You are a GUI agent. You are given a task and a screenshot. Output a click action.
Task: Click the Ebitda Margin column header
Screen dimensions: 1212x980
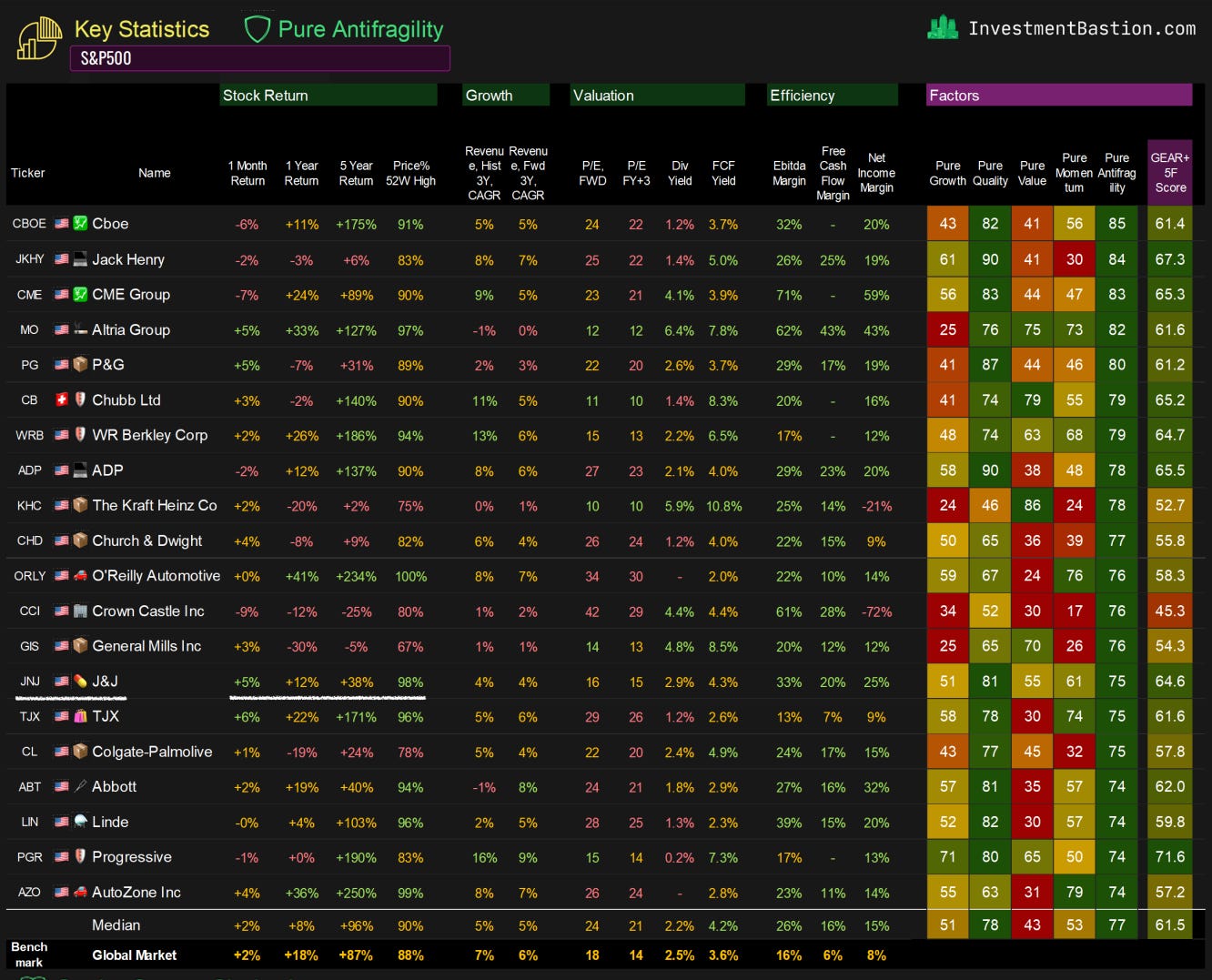789,173
